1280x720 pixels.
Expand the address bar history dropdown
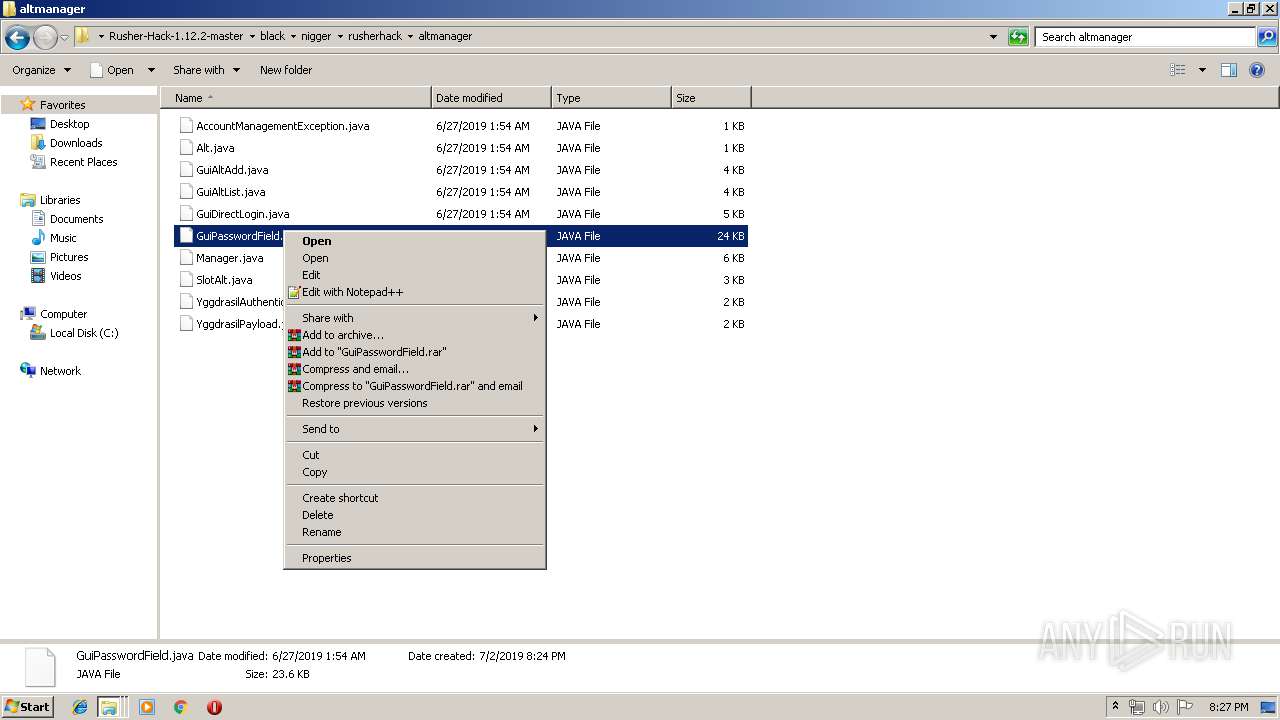click(993, 37)
